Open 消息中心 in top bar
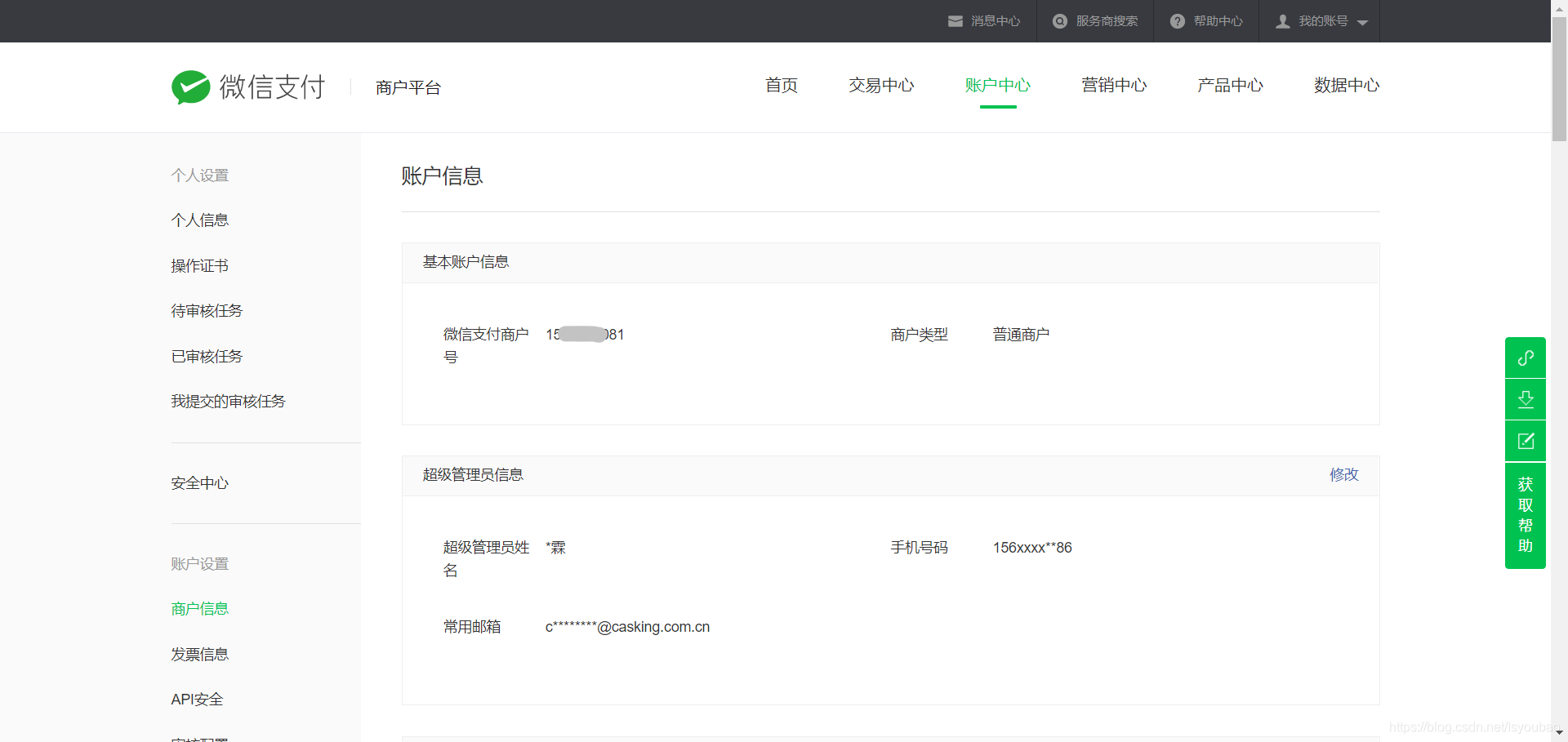 click(x=996, y=21)
